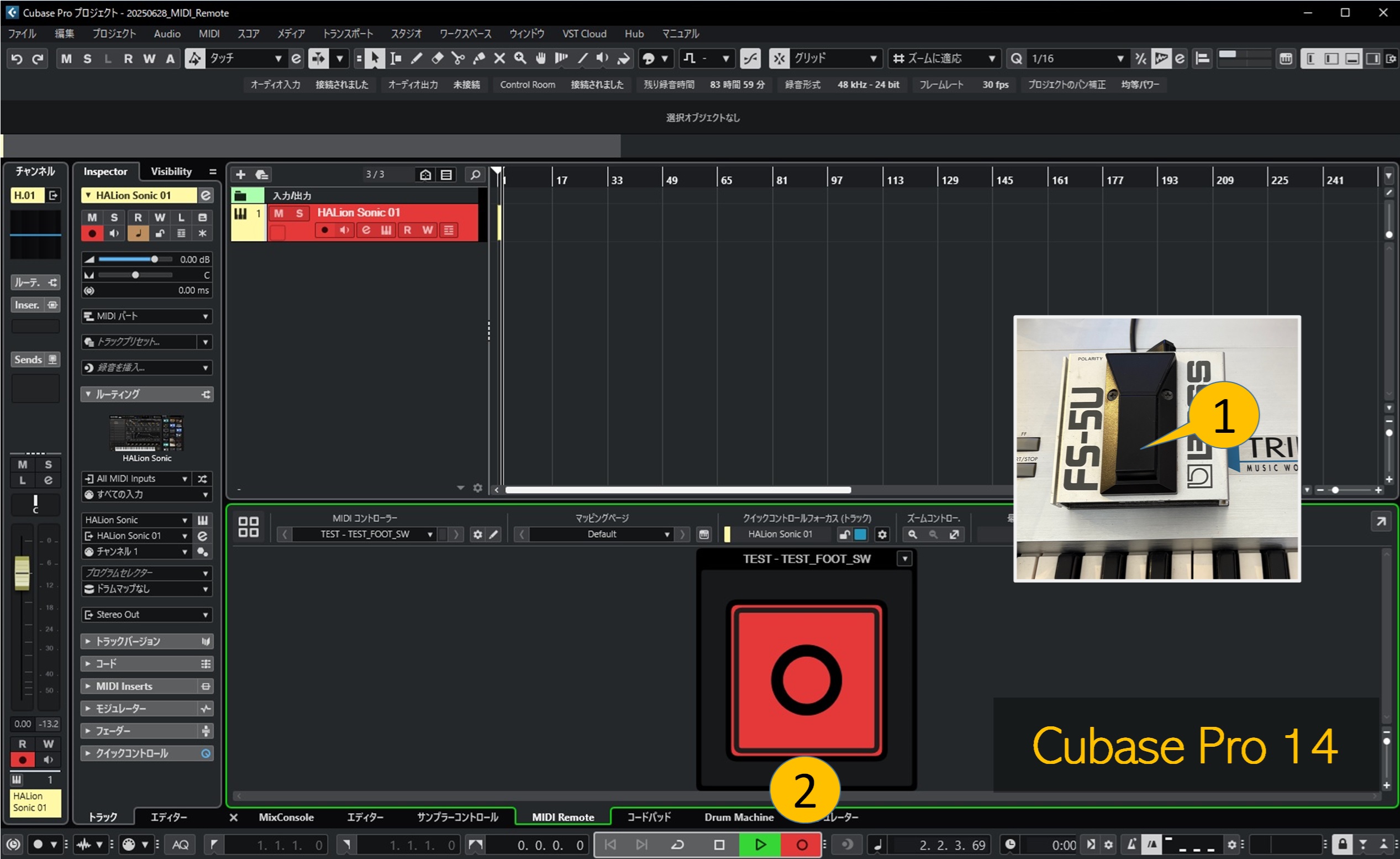Click the Zoom In icon in MIDI Remote
Screen dimensions: 1400x859
coord(913,535)
